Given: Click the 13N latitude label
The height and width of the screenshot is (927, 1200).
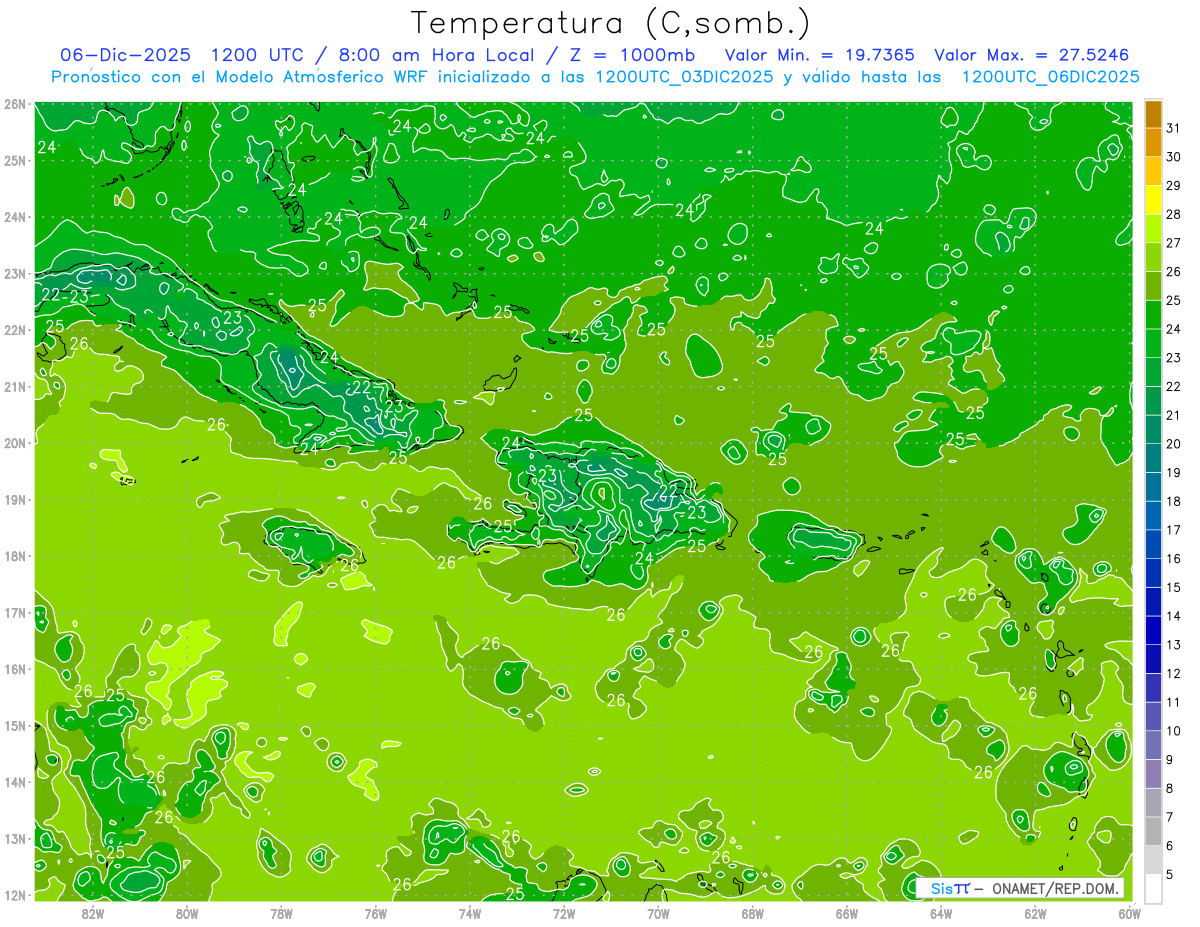Looking at the screenshot, I should (14, 838).
